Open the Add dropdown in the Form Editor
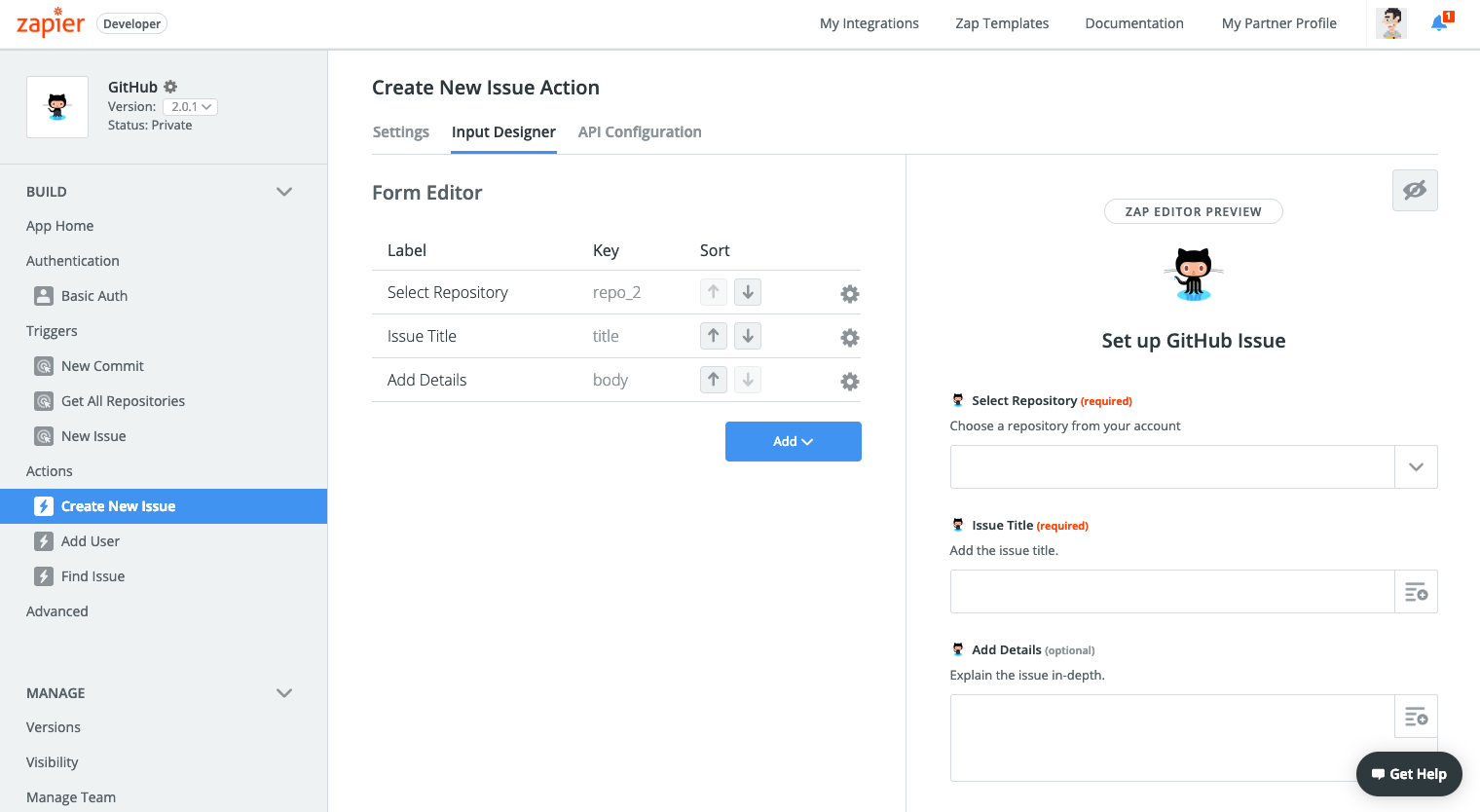 [793, 441]
